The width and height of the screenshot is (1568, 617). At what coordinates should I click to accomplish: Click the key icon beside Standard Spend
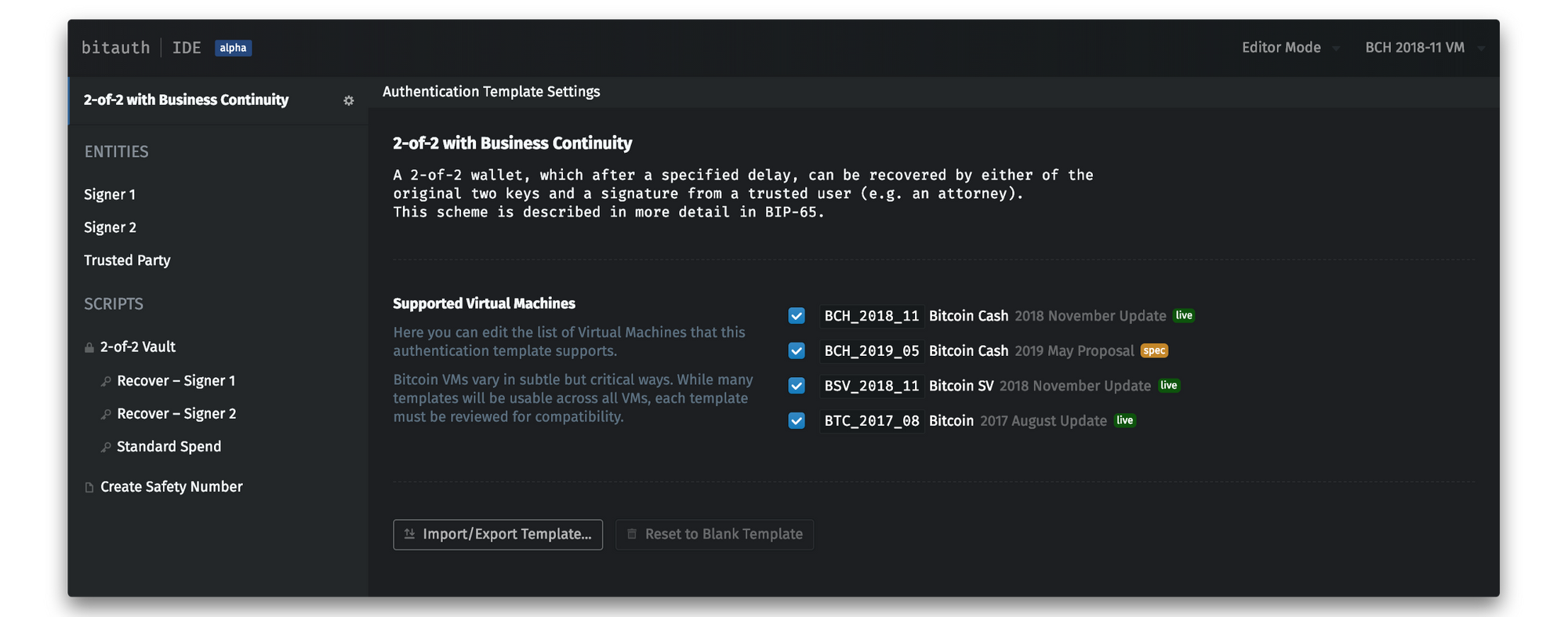pyautogui.click(x=106, y=447)
